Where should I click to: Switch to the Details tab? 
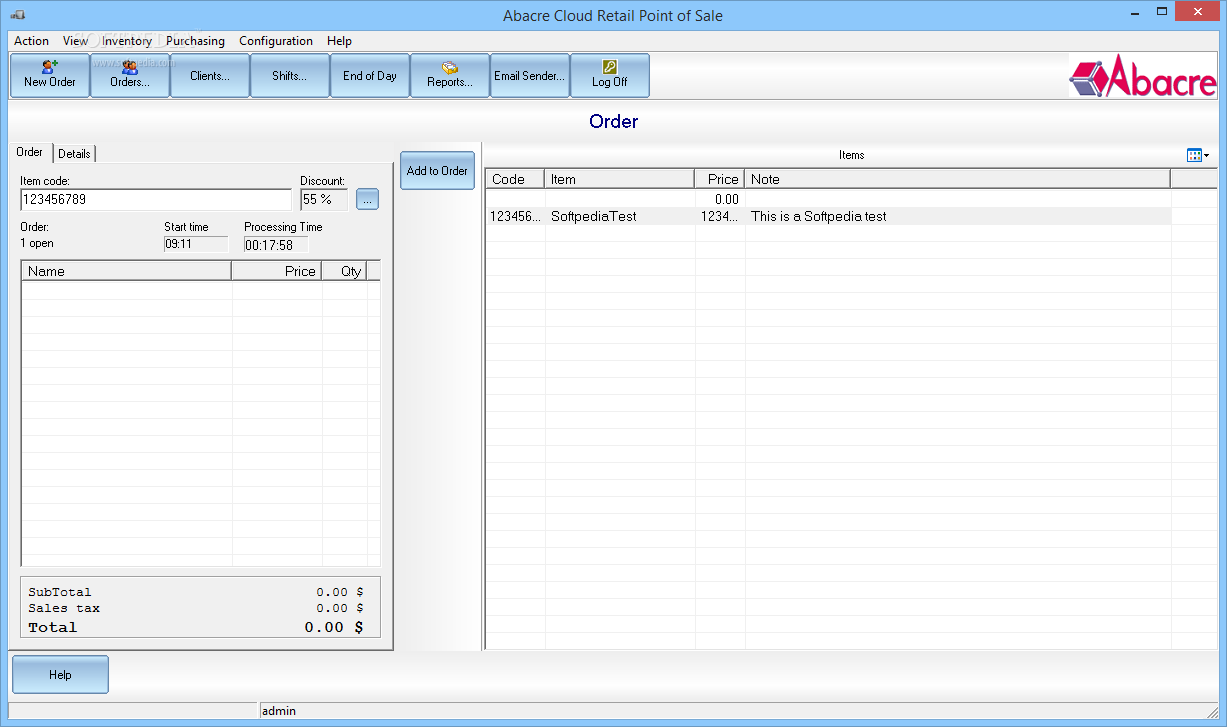pos(74,153)
